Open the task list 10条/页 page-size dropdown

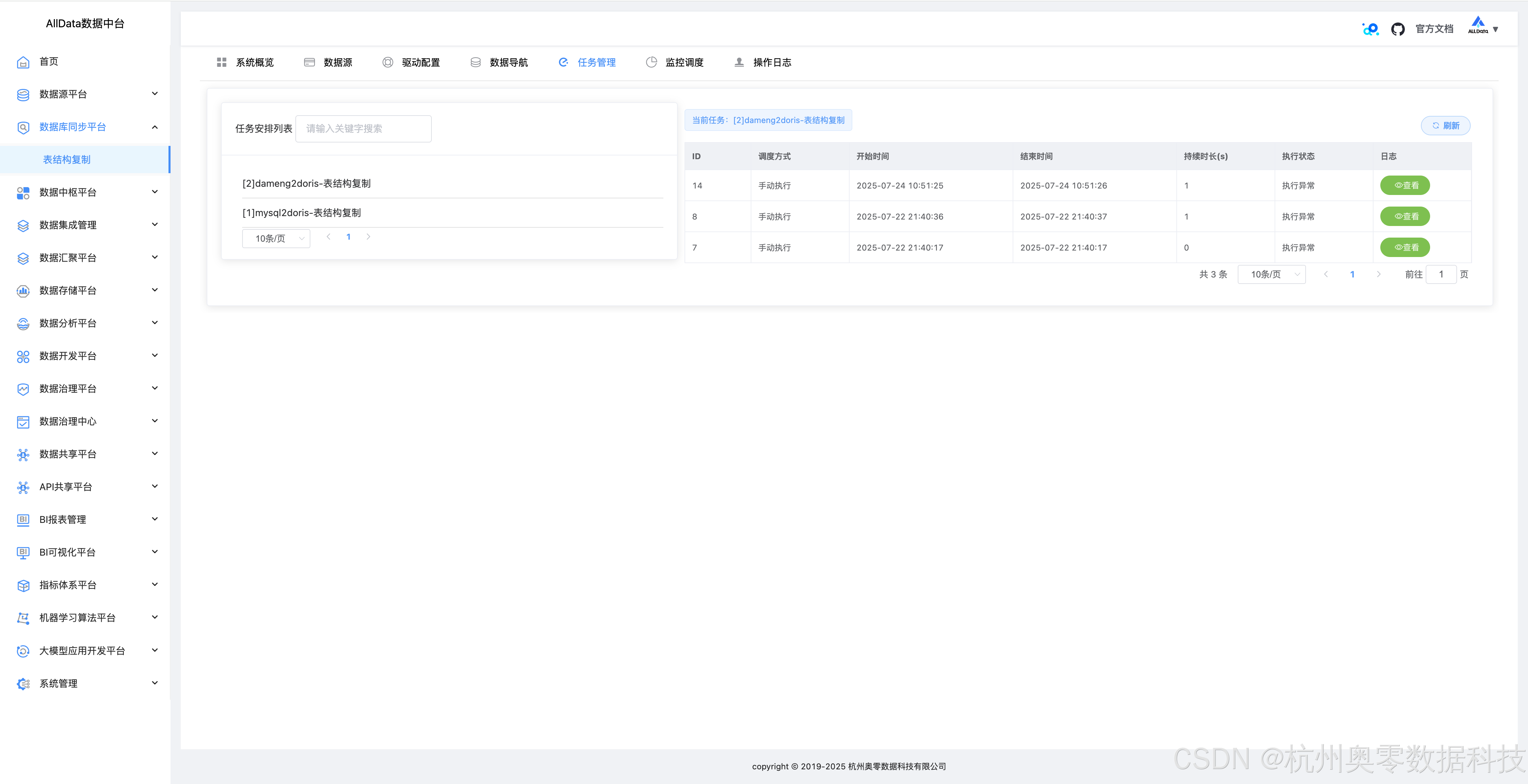click(276, 238)
